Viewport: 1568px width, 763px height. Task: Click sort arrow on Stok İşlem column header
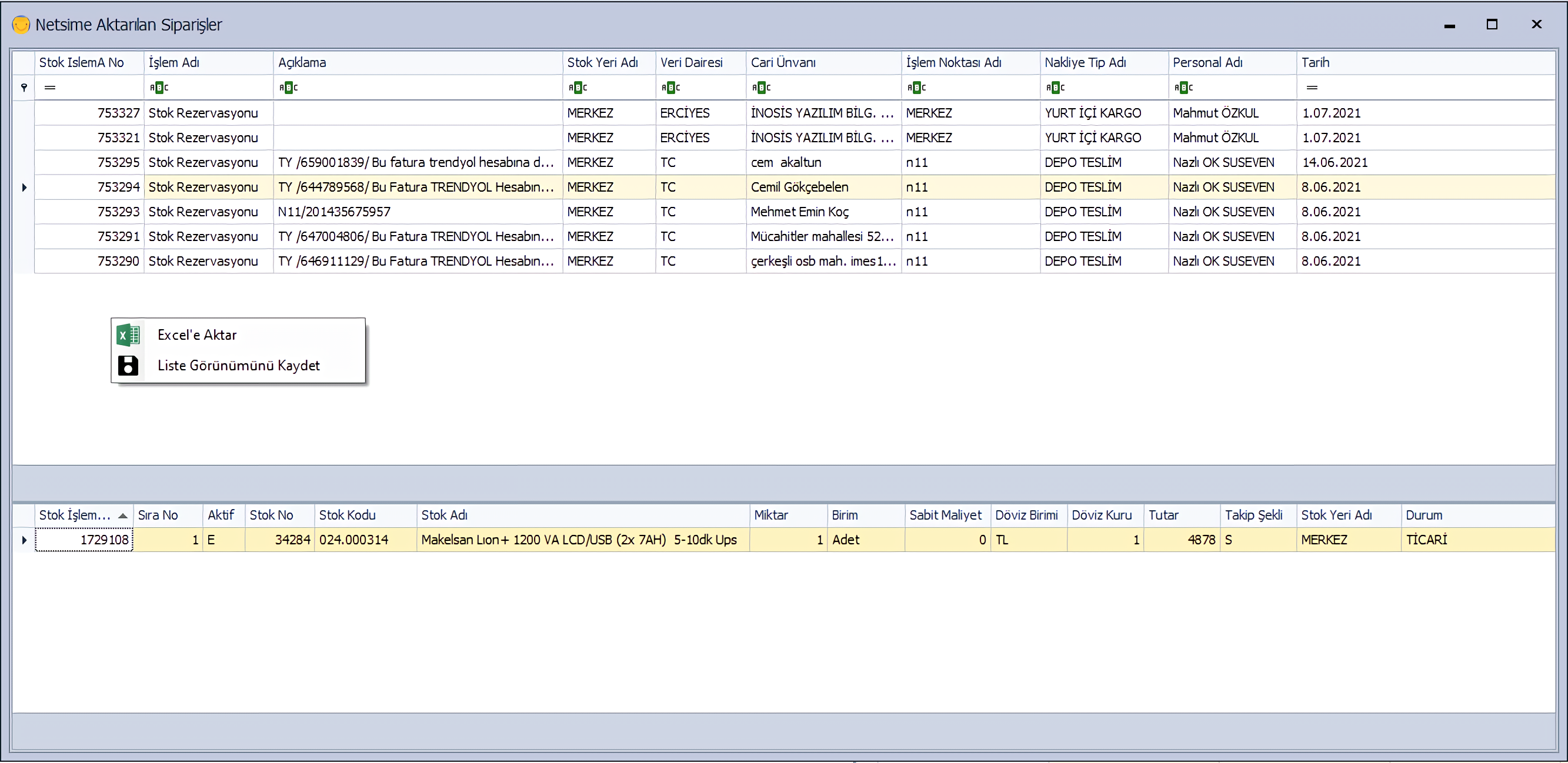(123, 516)
